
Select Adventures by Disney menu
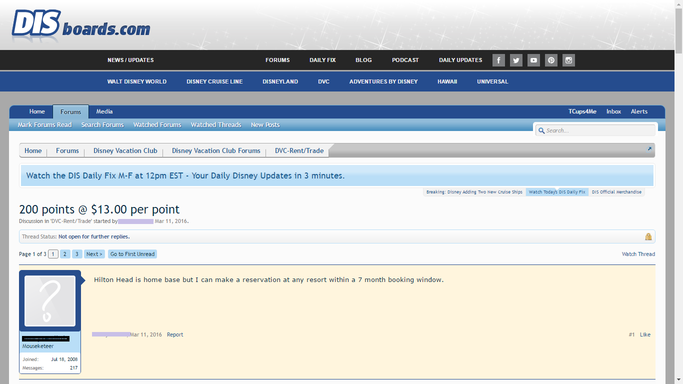coord(383,81)
